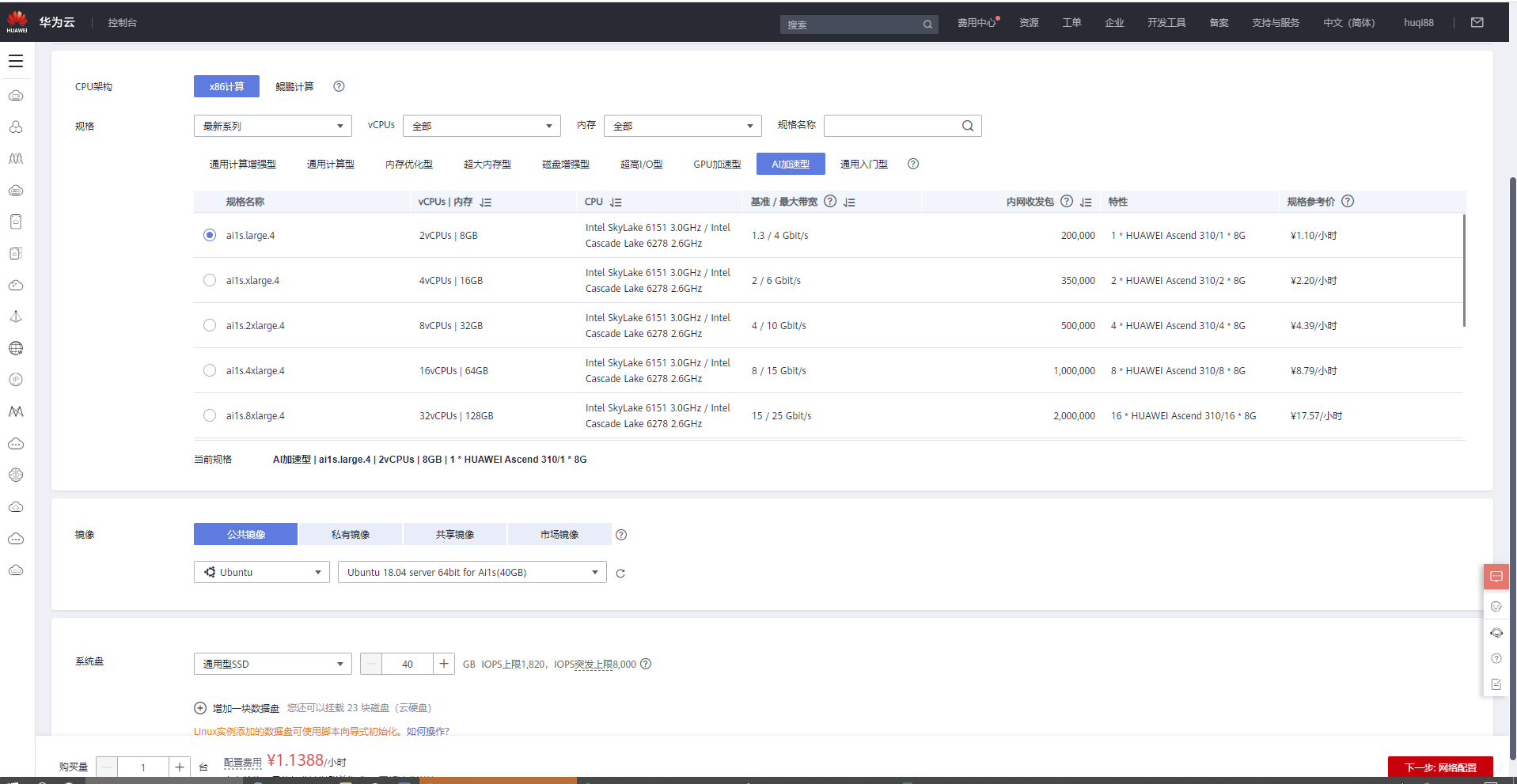Sort by the 内网收发包 column icon
The image size is (1517, 784).
point(1087,203)
